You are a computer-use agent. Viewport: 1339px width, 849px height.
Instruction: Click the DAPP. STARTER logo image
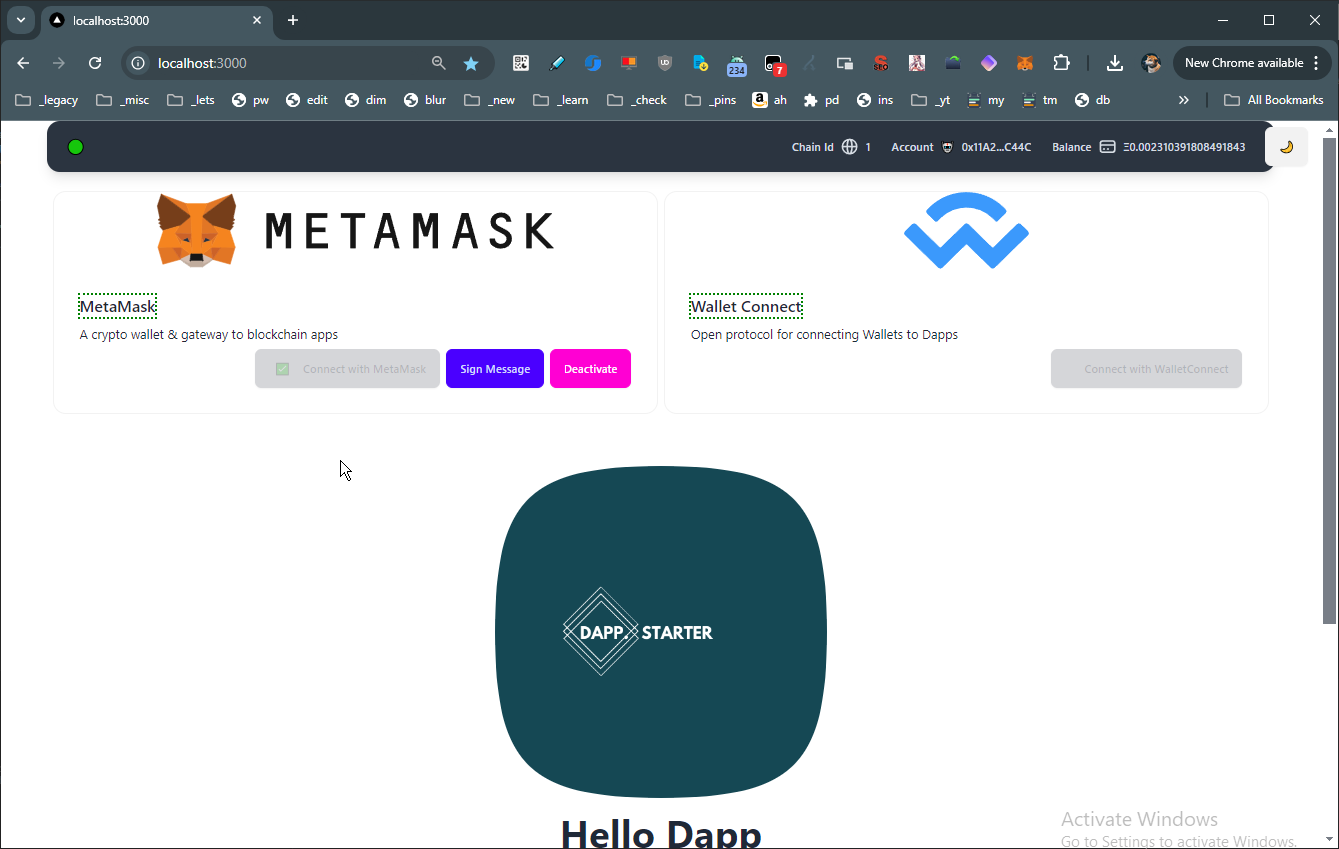(x=661, y=632)
